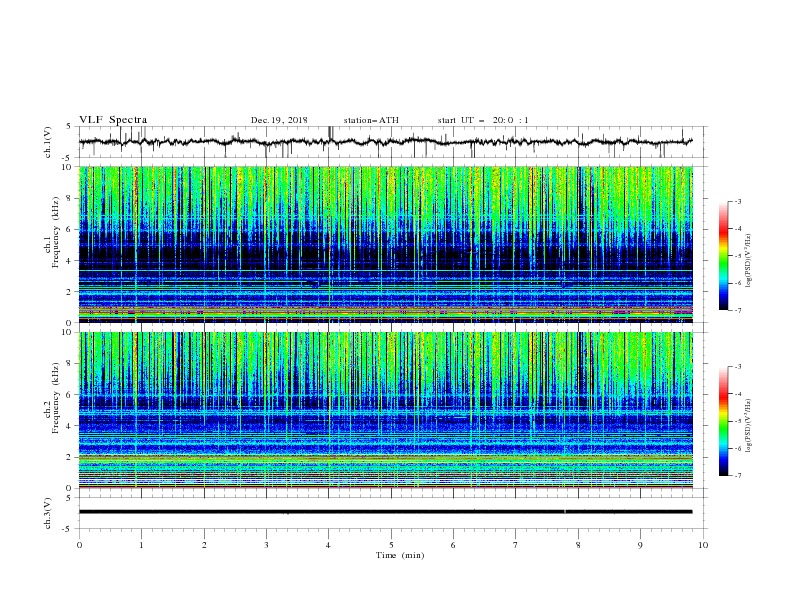Screen dimensions: 792x612
Task: Click the log(PSD) label beside the ch.1 colorbar
Action: [x=749, y=260]
